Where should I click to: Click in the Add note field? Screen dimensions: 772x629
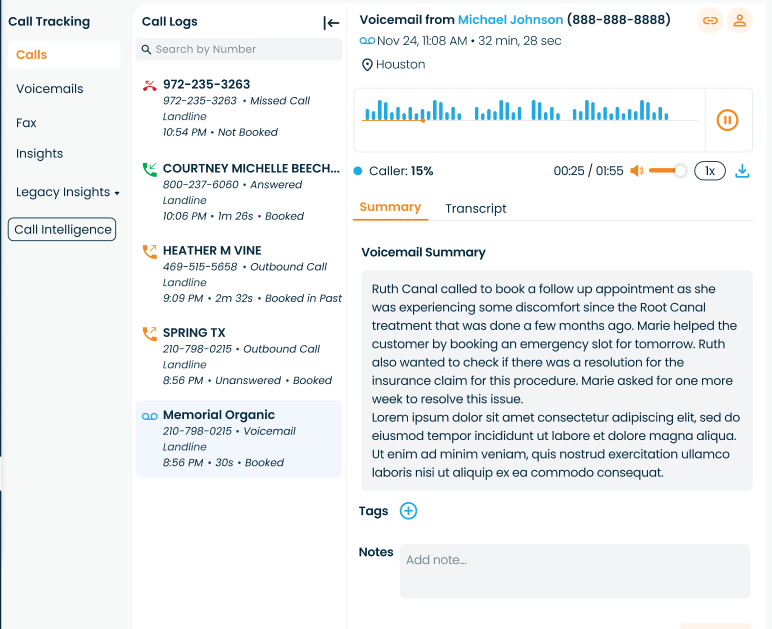[x=574, y=570]
